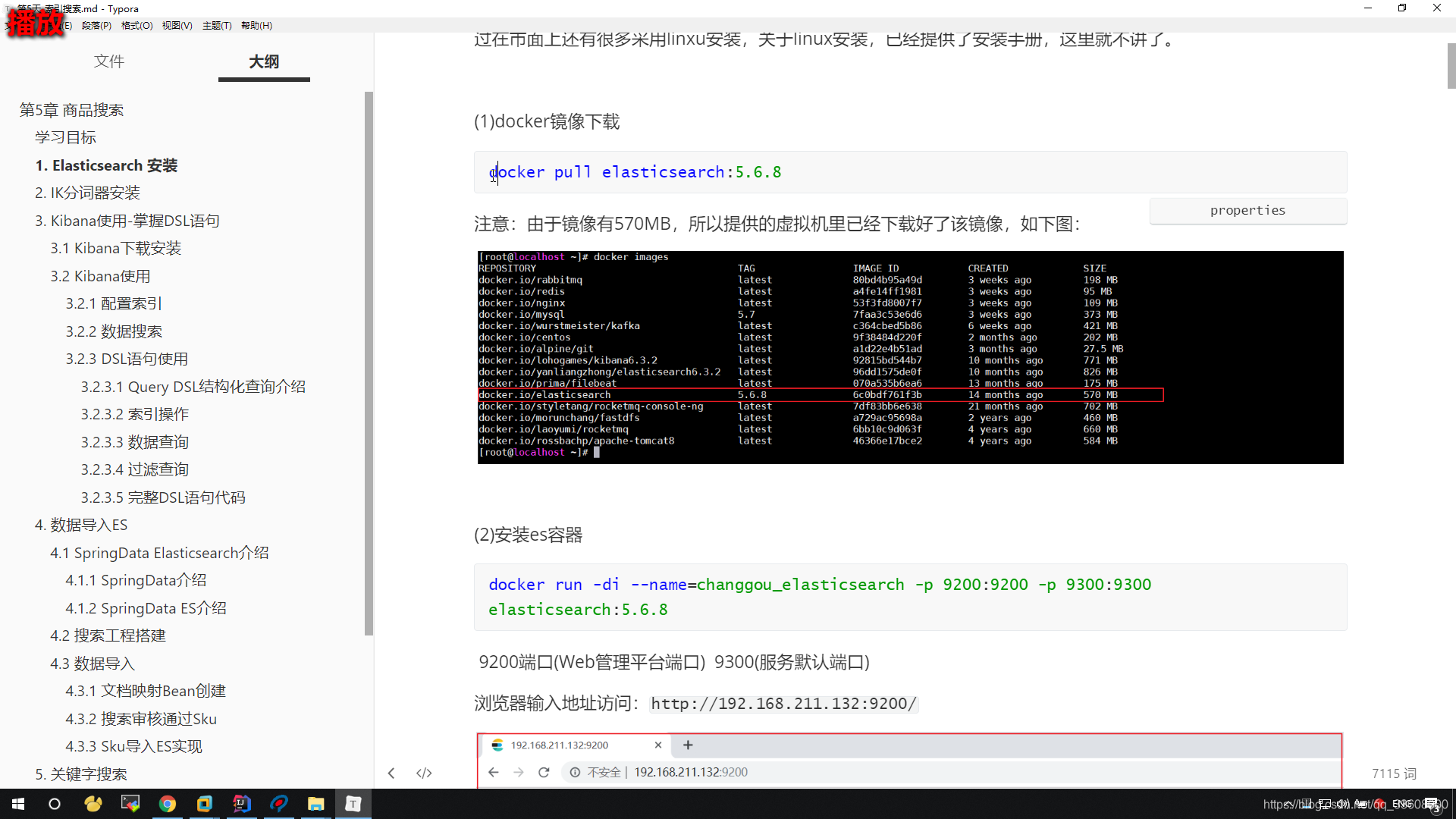Screen dimensions: 1456x819
Task: Click the docker images terminal screenshot
Action: 910,357
